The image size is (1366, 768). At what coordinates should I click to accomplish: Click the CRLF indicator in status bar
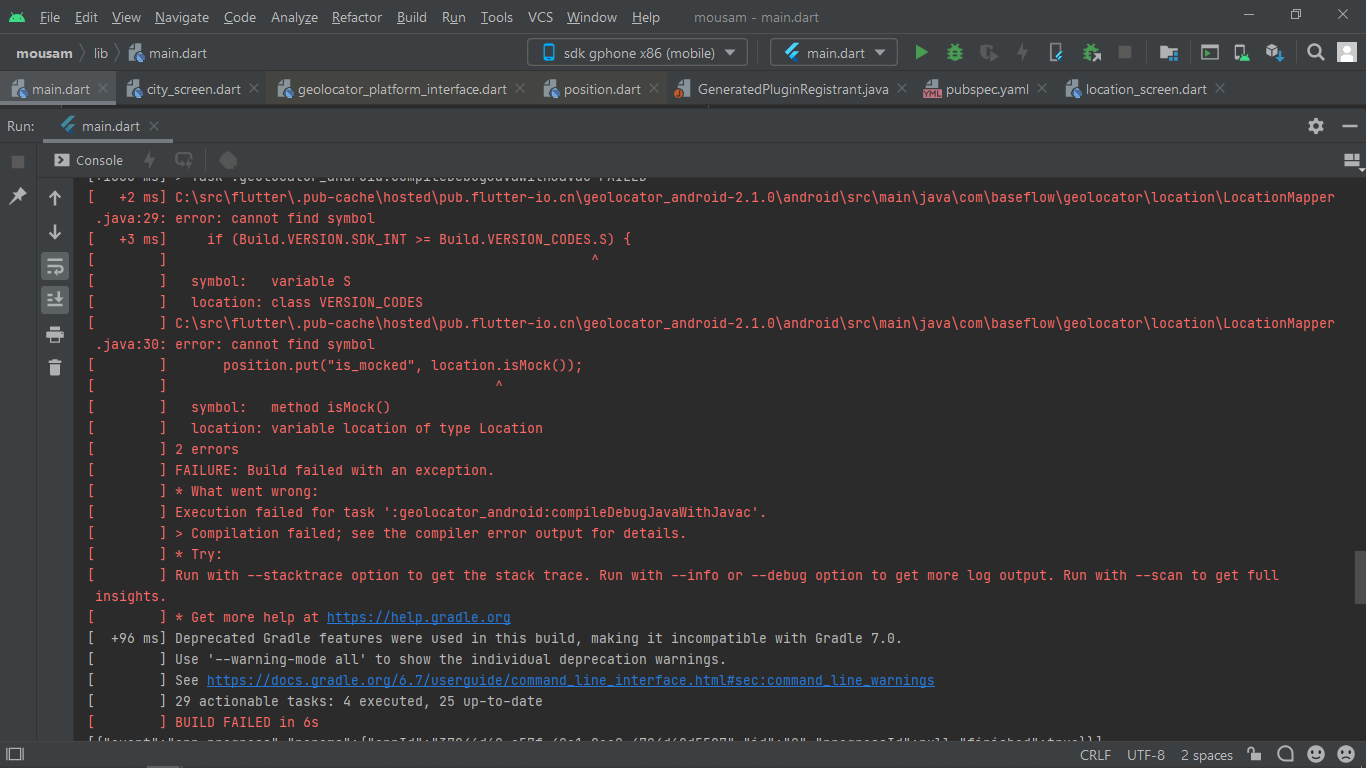pyautogui.click(x=1095, y=755)
